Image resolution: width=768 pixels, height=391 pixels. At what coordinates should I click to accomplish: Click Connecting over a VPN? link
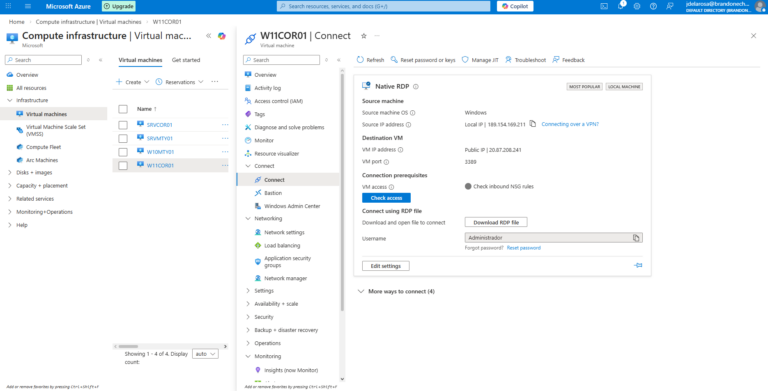(570, 124)
